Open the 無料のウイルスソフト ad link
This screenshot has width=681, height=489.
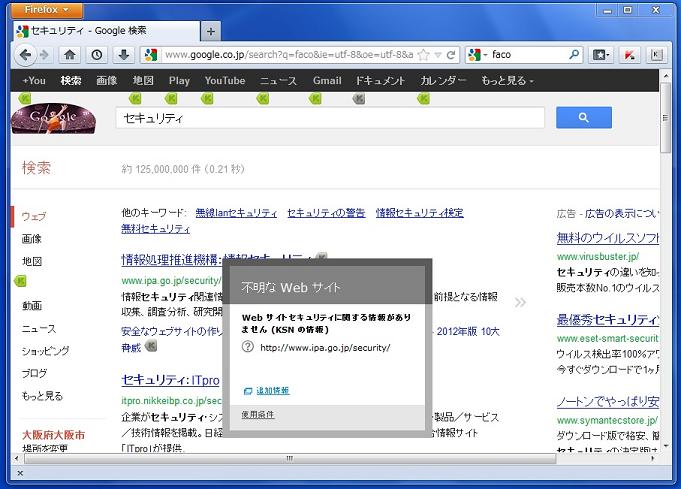(x=608, y=238)
